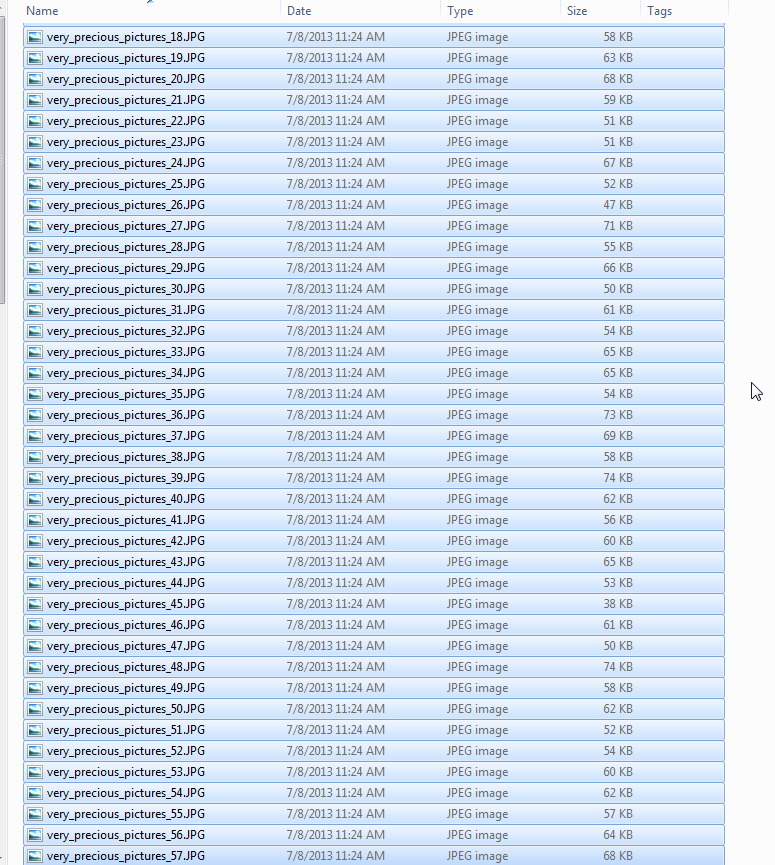
Task: Click image icon of very_precious_pictures_21.JPG
Action: tap(35, 100)
